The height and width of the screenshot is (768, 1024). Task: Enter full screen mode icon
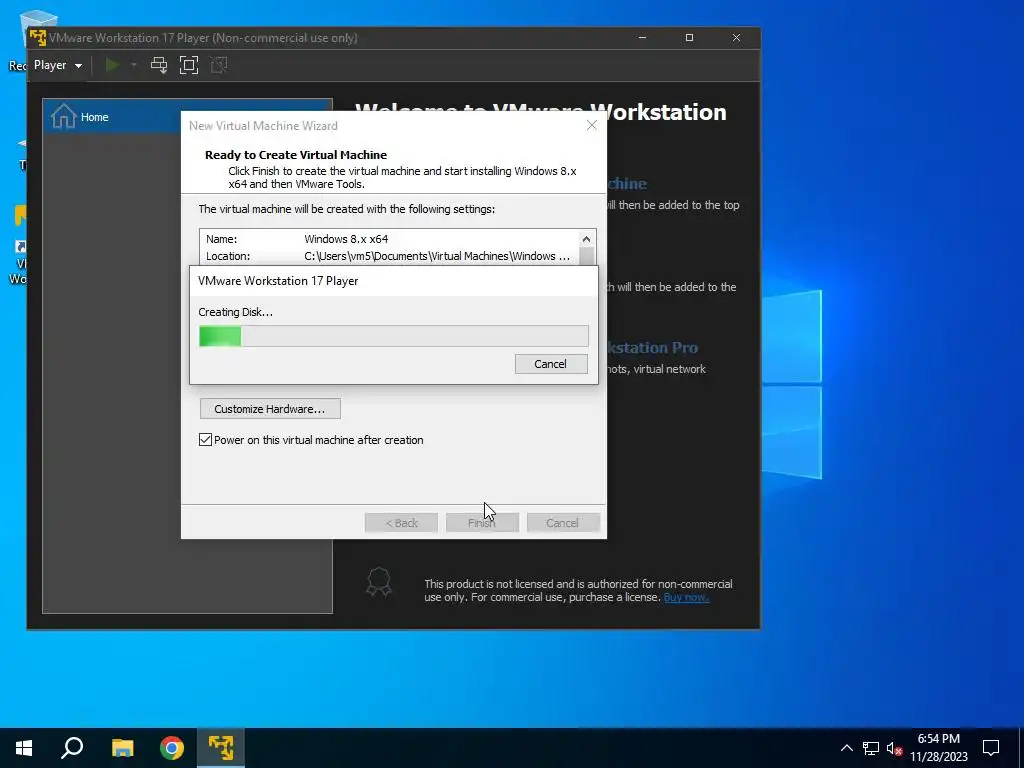(x=189, y=65)
